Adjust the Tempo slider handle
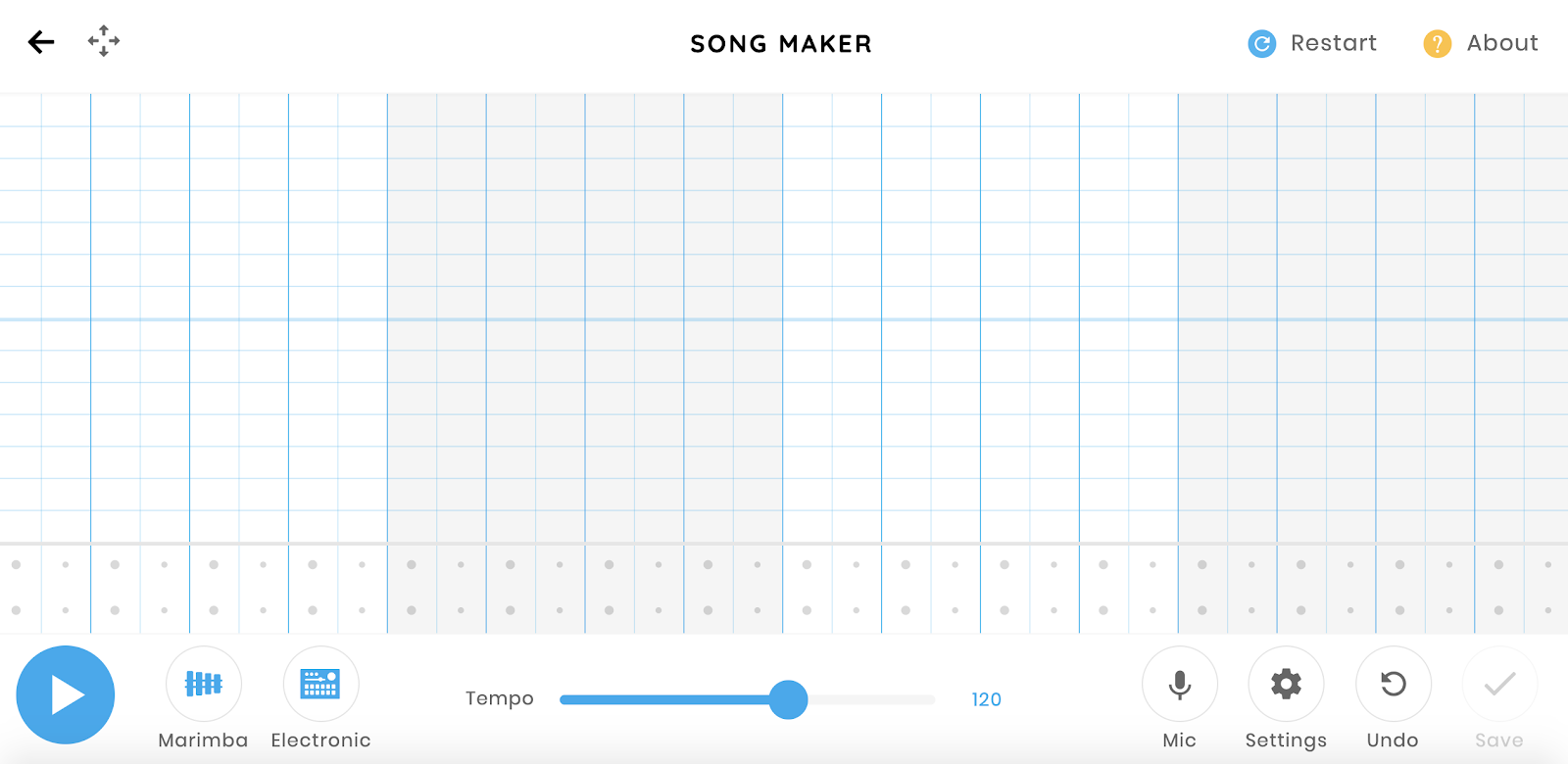1568x764 pixels. click(x=788, y=699)
